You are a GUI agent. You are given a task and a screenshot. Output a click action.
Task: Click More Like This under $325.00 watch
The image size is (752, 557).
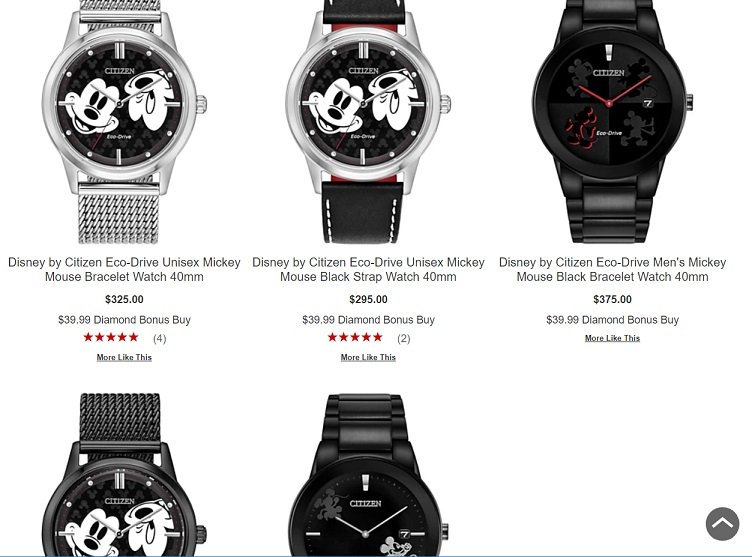point(124,357)
